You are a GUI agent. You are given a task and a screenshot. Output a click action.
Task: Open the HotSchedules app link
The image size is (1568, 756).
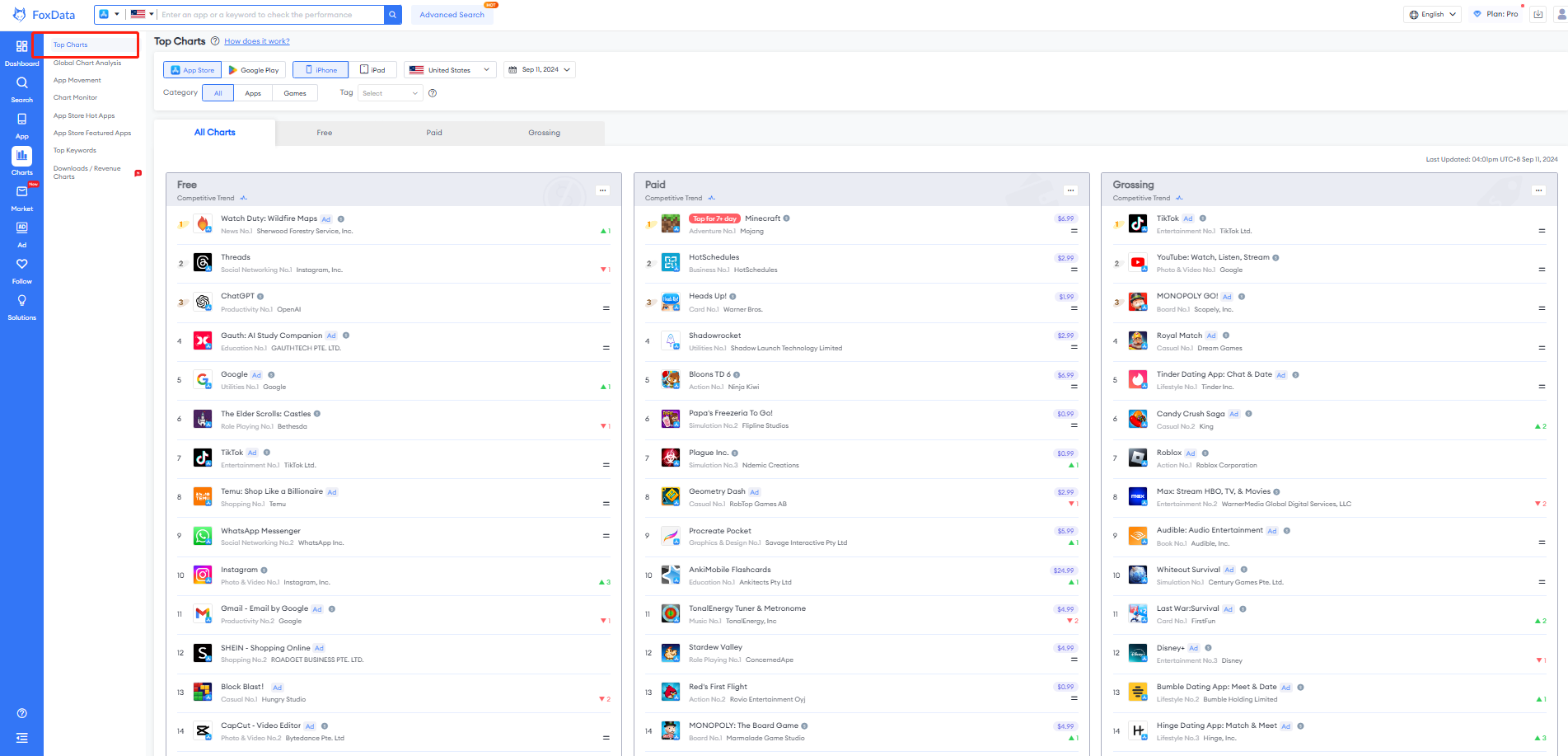point(714,257)
